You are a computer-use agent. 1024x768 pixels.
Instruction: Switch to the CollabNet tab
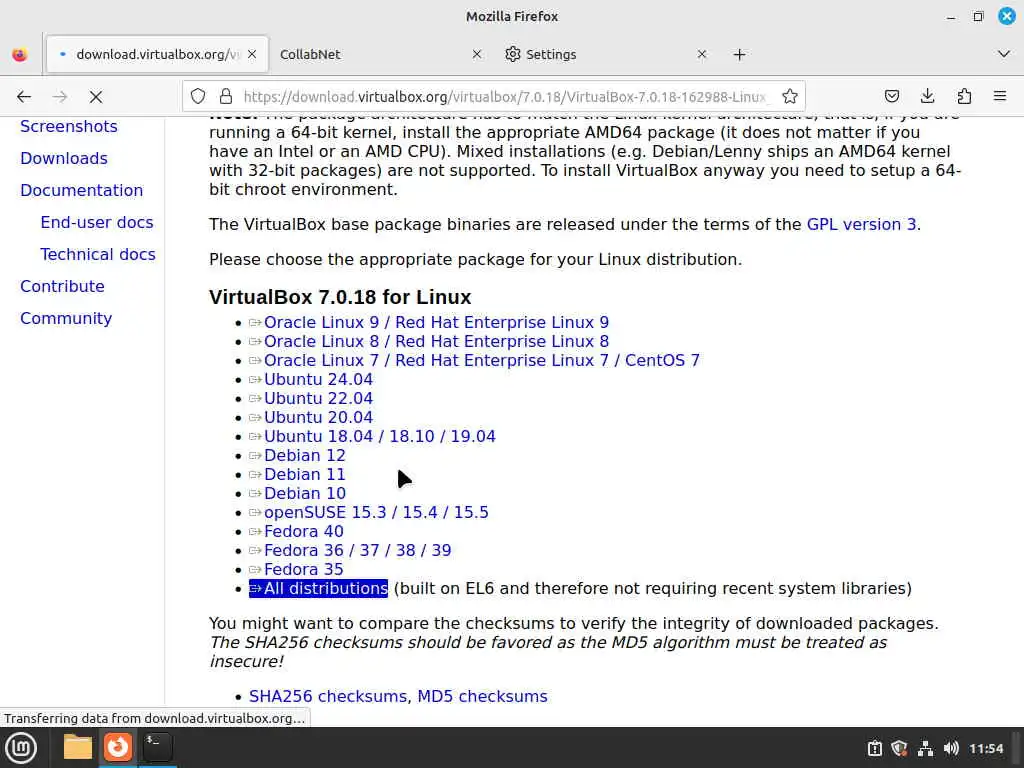381,54
